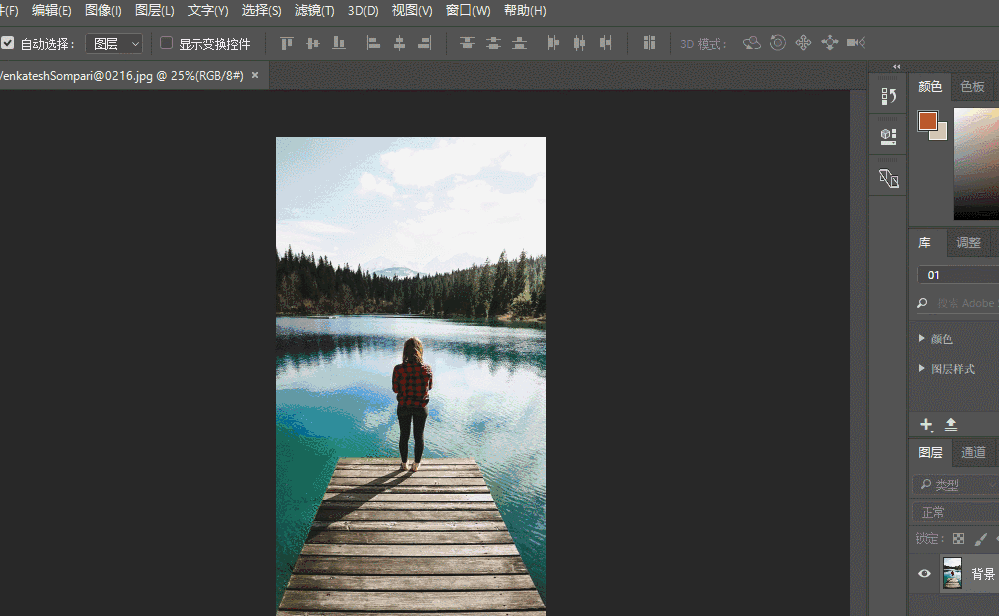This screenshot has height=616, width=999.
Task: Switch to the 颜色 panel tab
Action: click(x=930, y=87)
